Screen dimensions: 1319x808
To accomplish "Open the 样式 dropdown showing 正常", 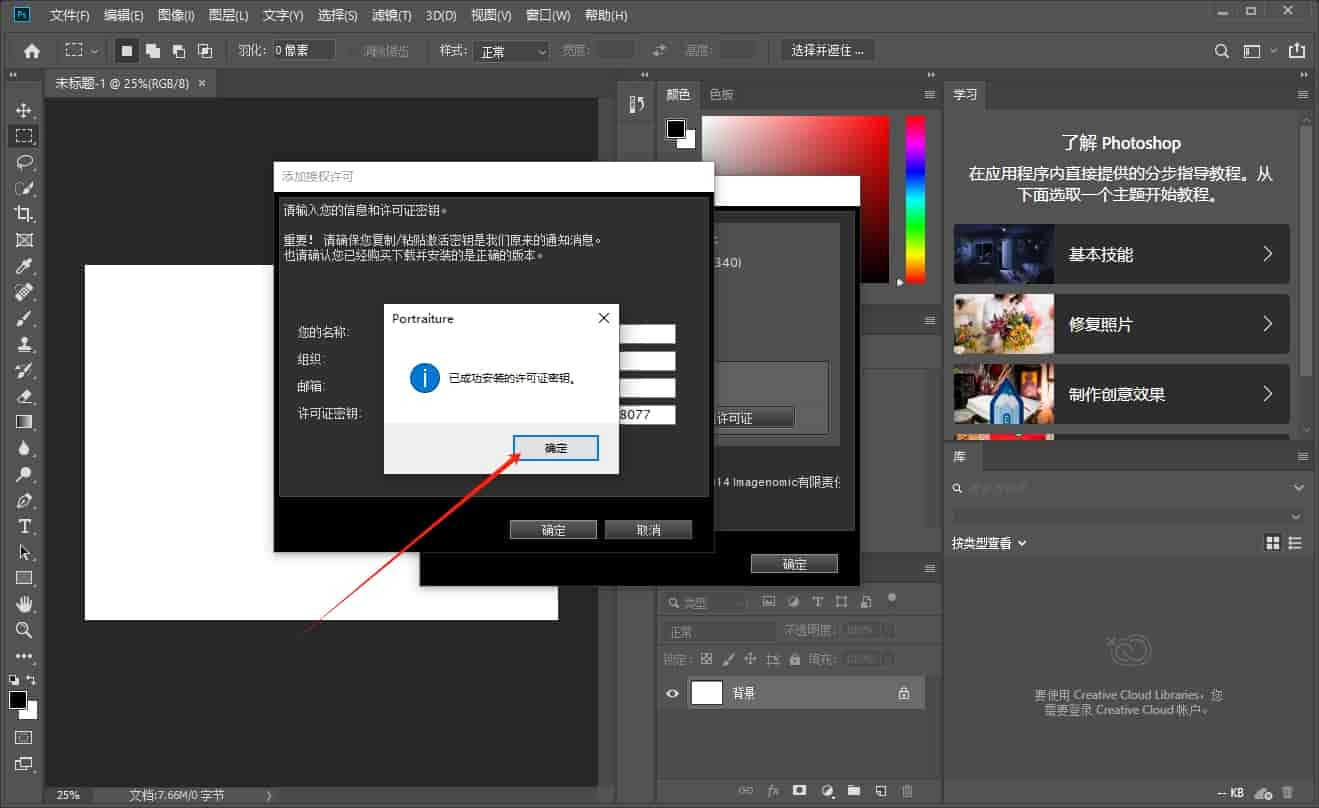I will 512,51.
